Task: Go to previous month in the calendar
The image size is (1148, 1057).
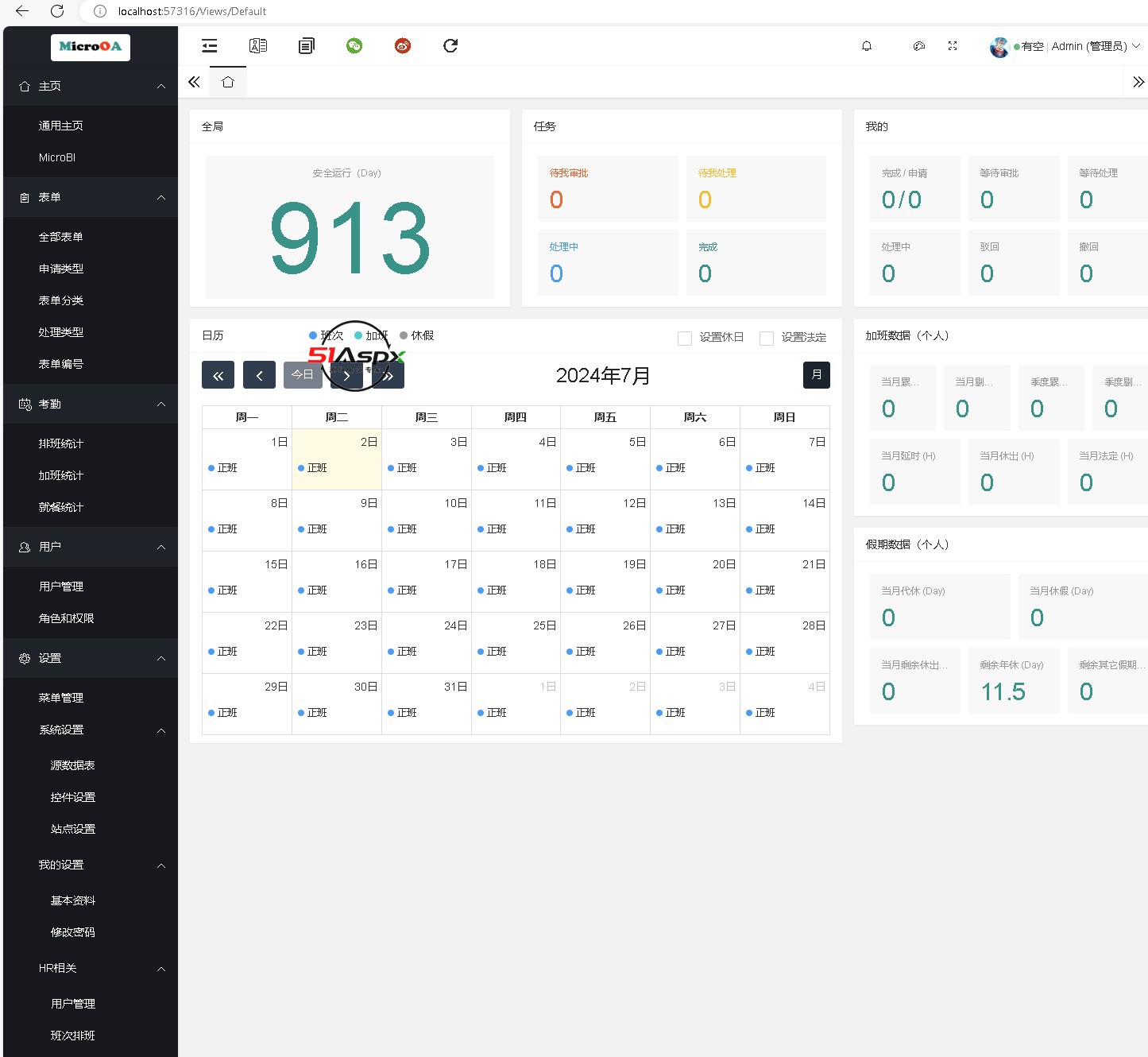Action: tap(259, 375)
